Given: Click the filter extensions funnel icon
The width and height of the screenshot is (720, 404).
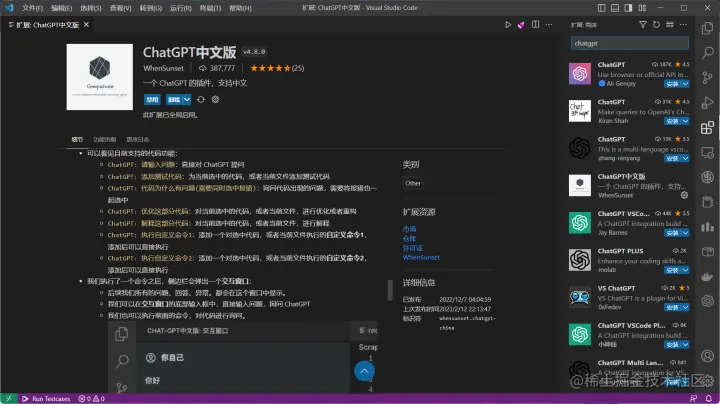Looking at the screenshot, I should [642, 24].
